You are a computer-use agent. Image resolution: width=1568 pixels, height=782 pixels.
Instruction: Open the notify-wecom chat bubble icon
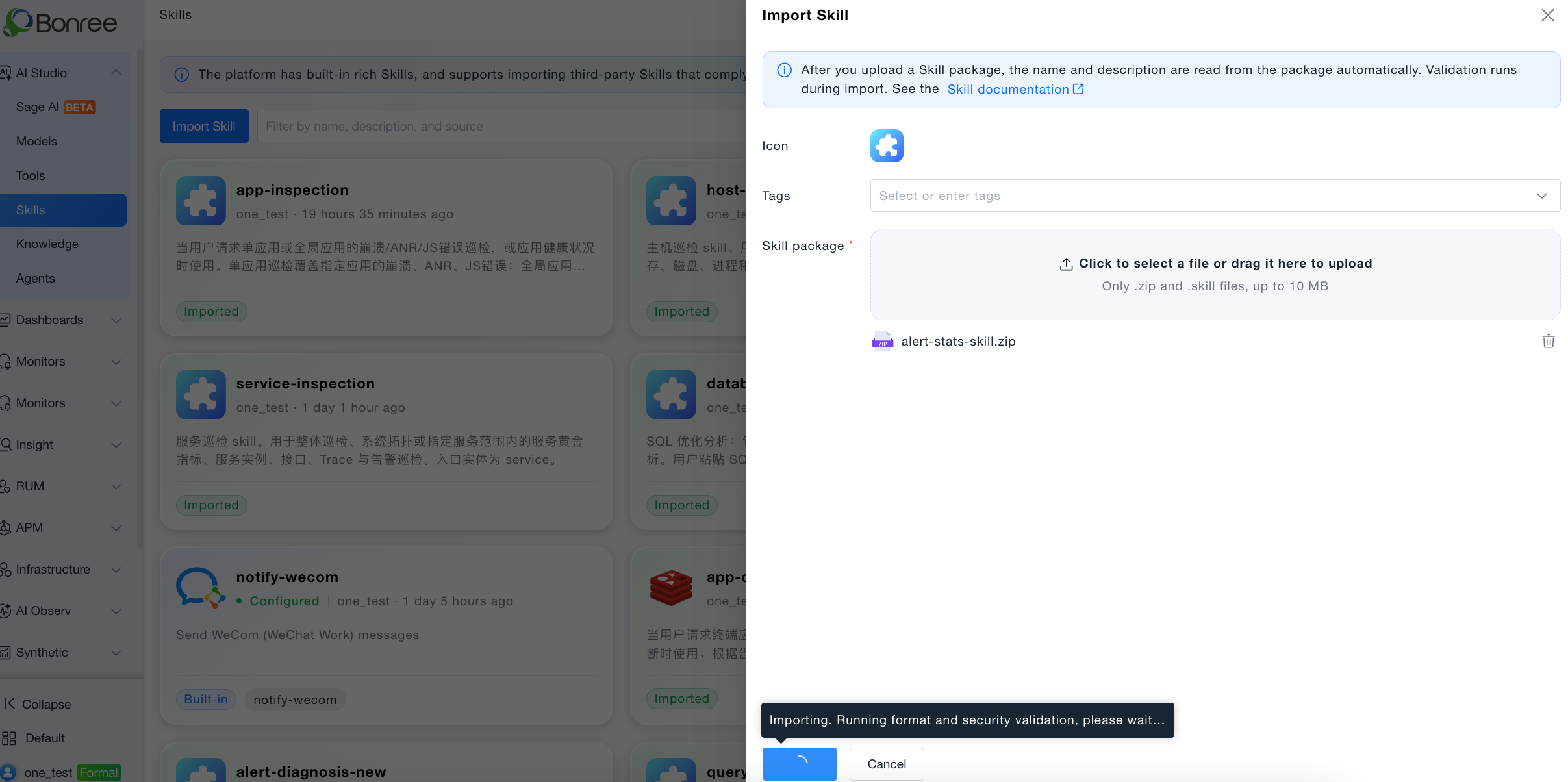click(201, 588)
